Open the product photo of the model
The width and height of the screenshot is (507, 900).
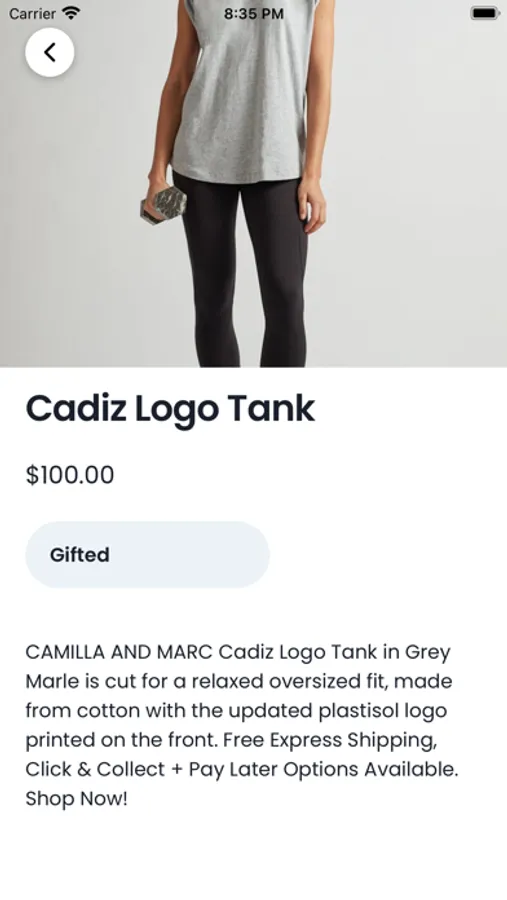coord(253,184)
